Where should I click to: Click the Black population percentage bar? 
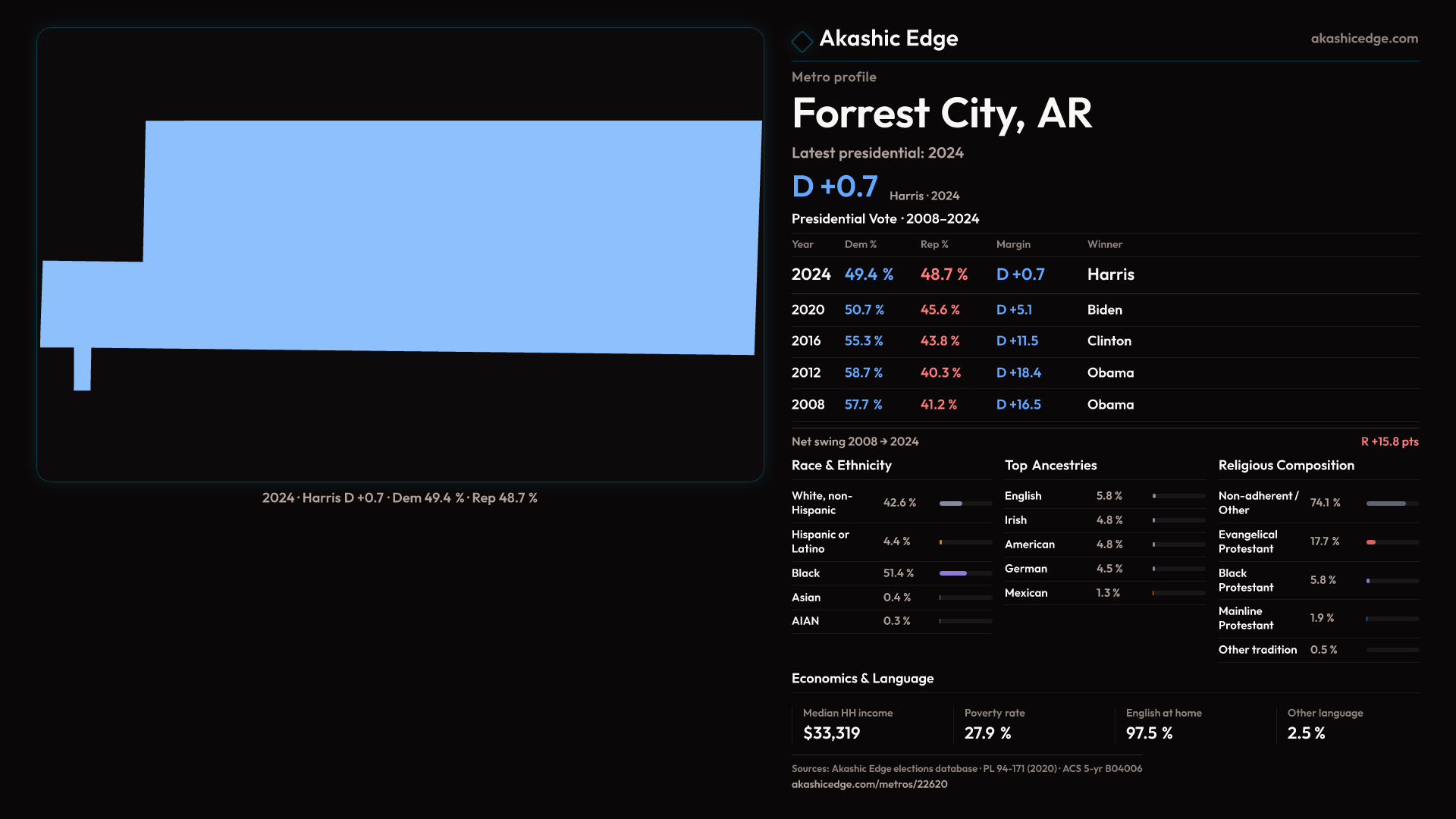[x=953, y=573]
